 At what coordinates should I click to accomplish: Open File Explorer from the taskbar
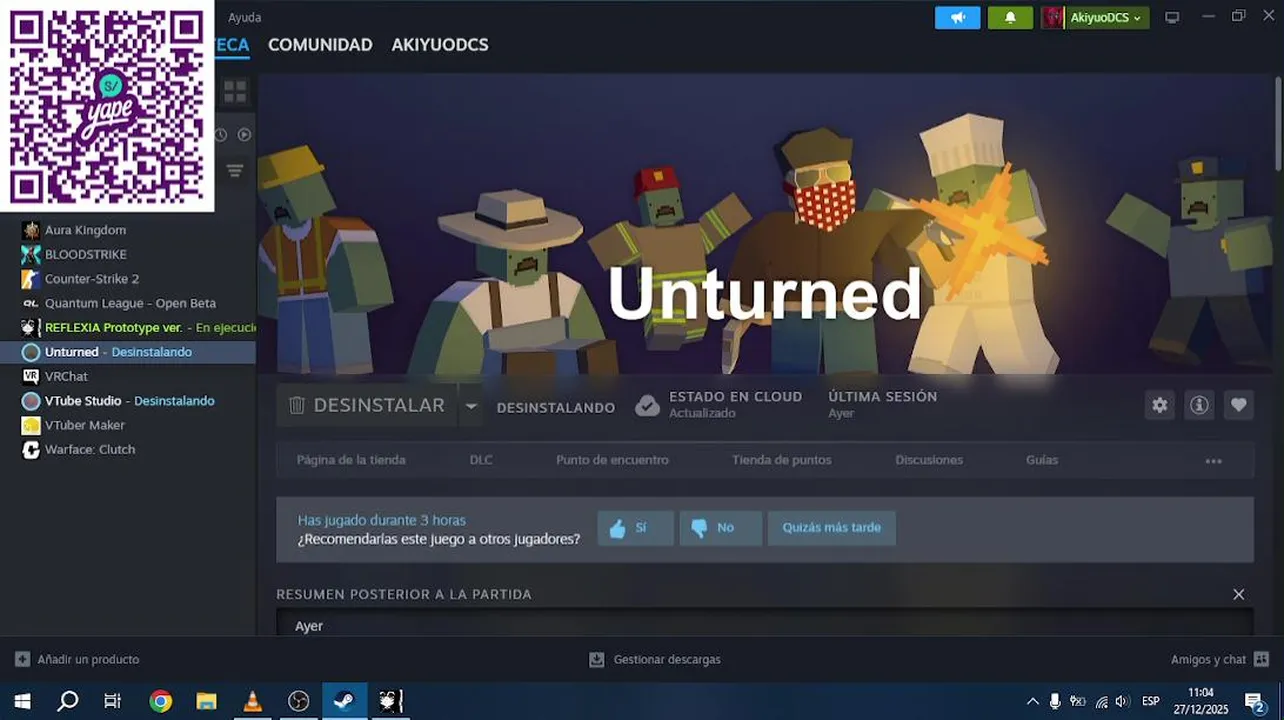(x=206, y=701)
